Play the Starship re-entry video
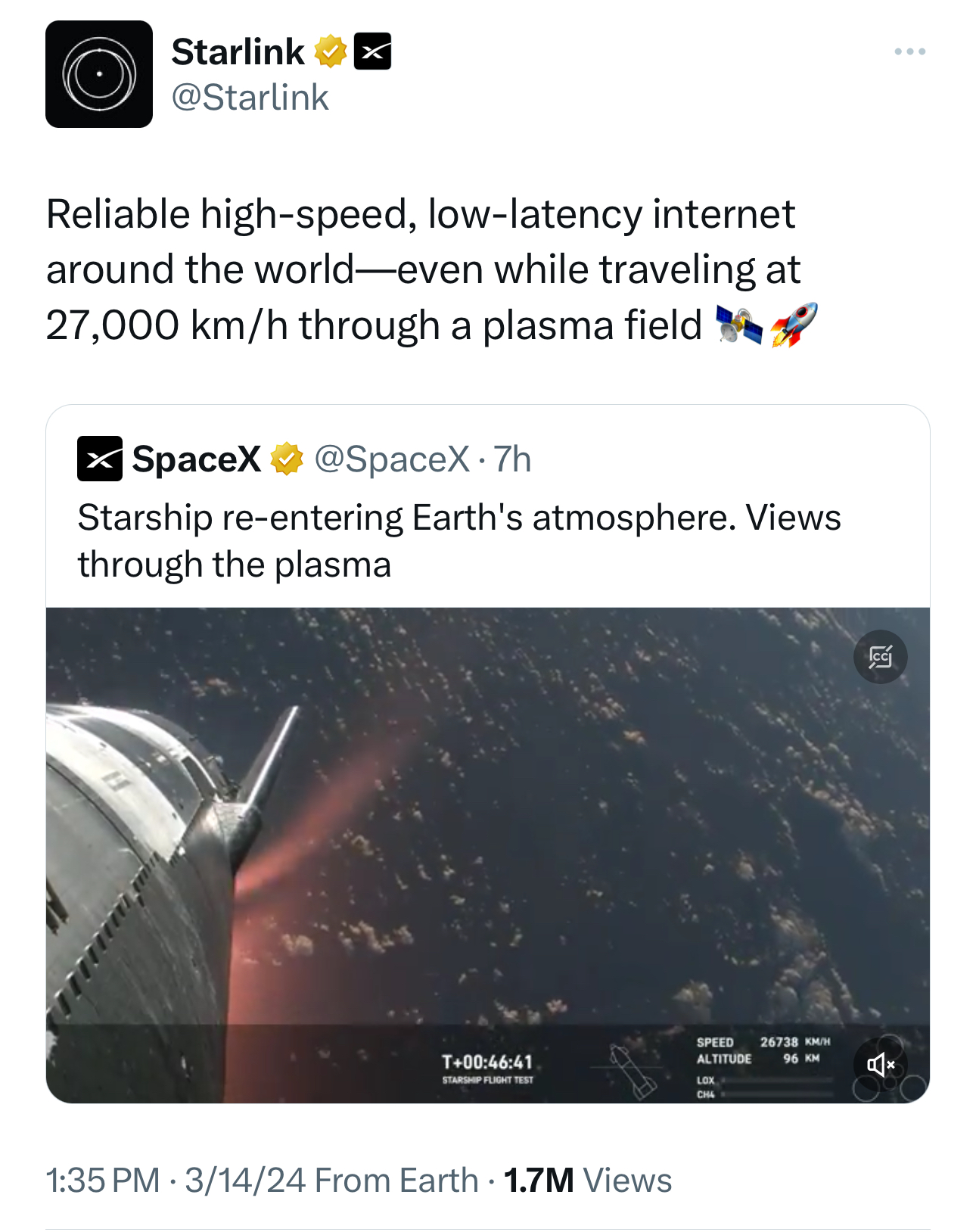This screenshot has width=976, height=1232. pyautogui.click(x=487, y=854)
